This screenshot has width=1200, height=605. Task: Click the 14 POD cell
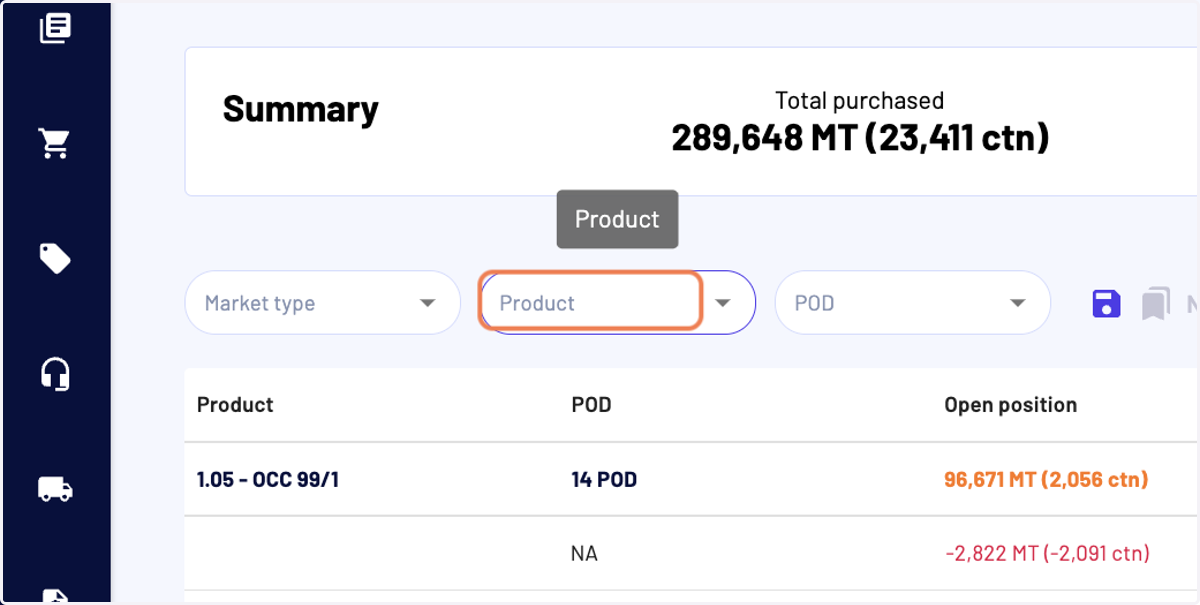coord(604,480)
